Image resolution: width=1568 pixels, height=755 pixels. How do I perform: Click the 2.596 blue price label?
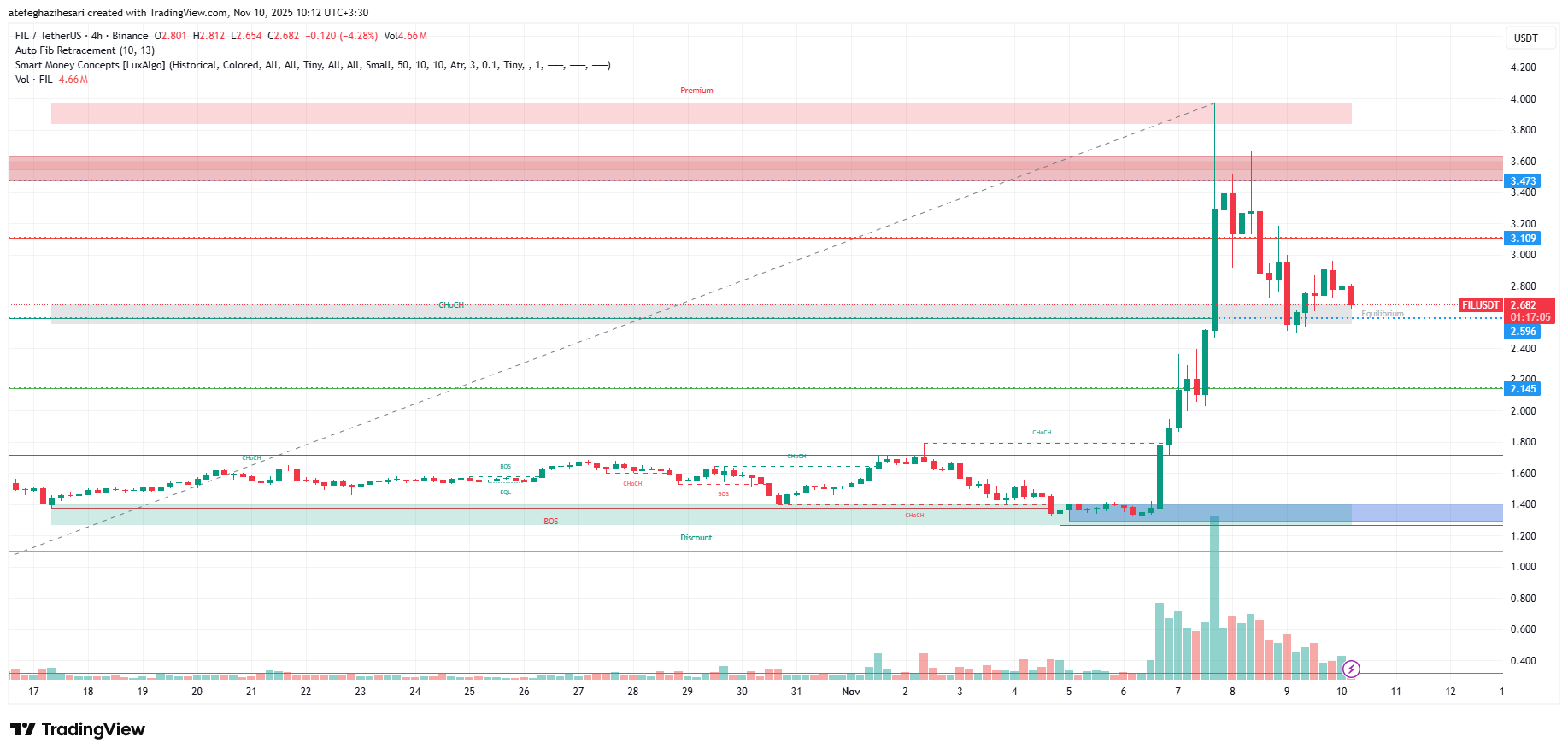pos(1523,332)
